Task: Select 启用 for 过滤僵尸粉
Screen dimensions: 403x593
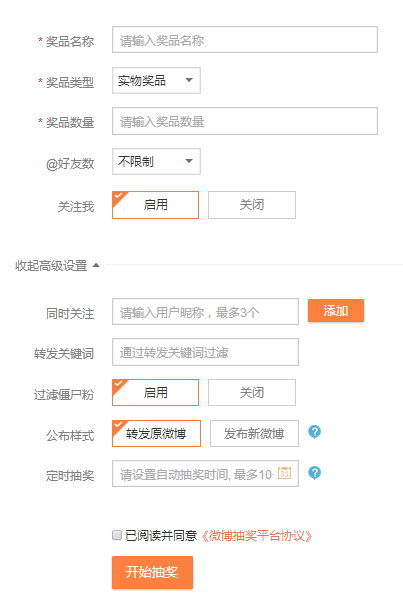Action: (x=155, y=393)
